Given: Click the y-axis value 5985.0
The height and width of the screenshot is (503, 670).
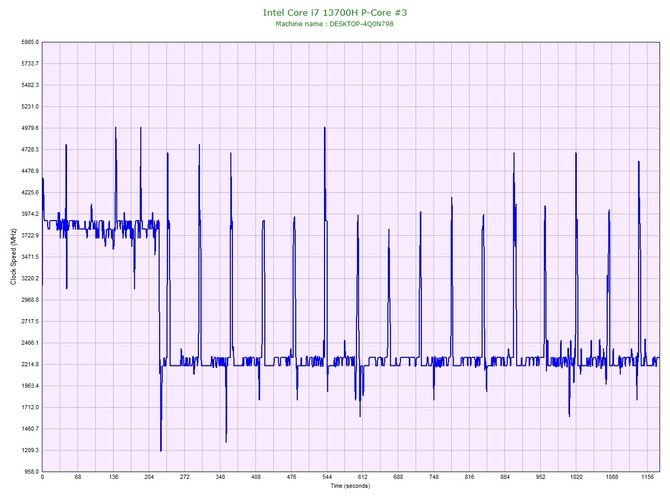Looking at the screenshot, I should coord(30,42).
